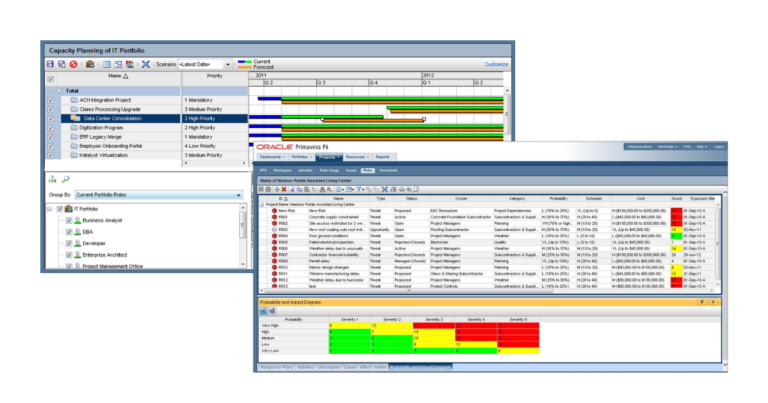Switch to the Response Plans bottom tab
This screenshot has width=768, height=403.
(277, 367)
